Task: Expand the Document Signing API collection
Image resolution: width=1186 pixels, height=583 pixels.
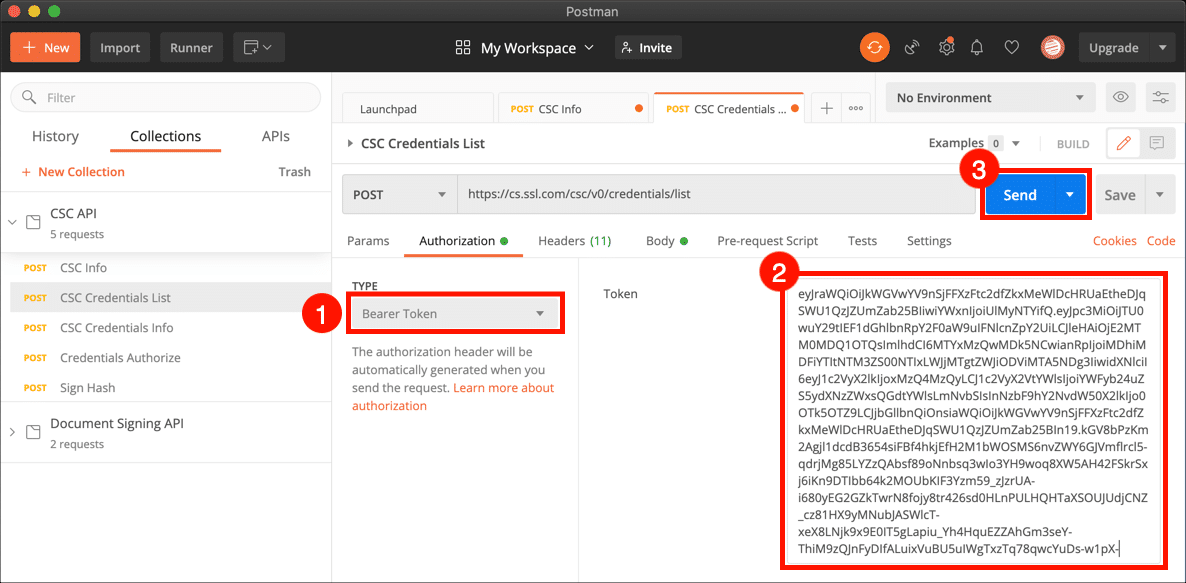Action: [13, 432]
